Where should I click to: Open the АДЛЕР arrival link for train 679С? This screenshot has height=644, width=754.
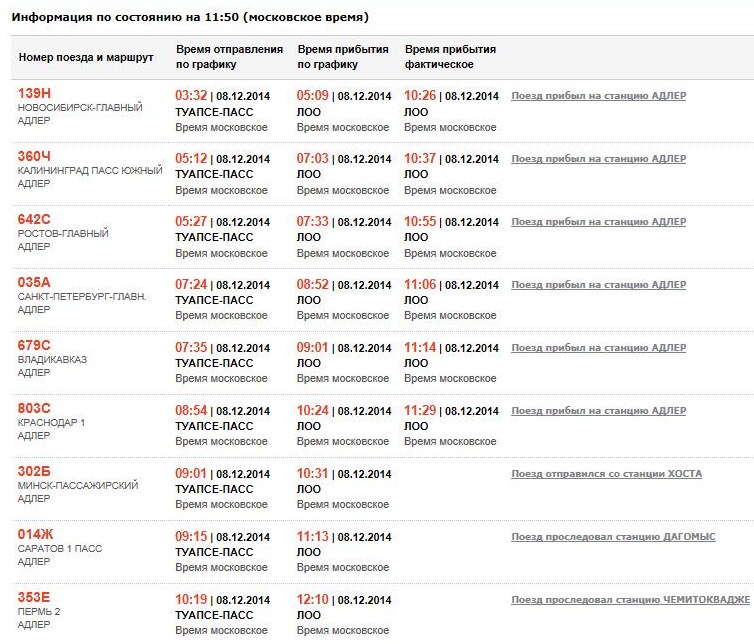[598, 348]
